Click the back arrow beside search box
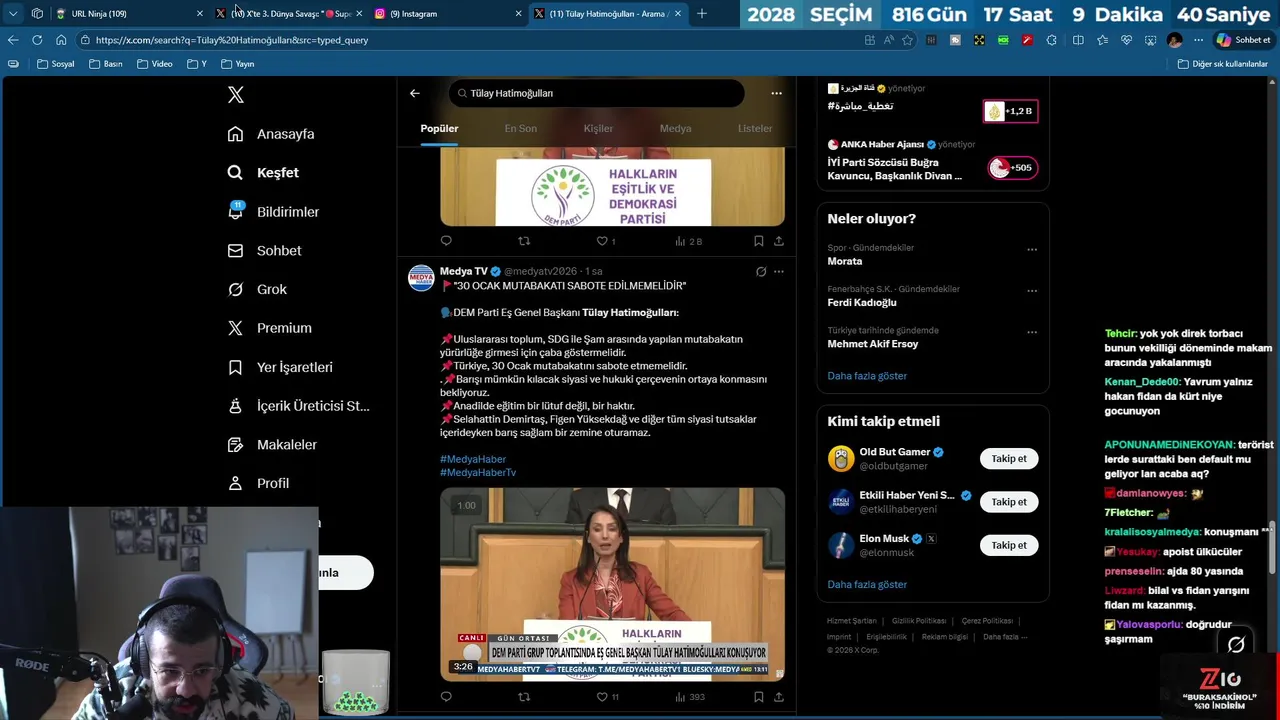Viewport: 1280px width, 720px height. point(415,93)
